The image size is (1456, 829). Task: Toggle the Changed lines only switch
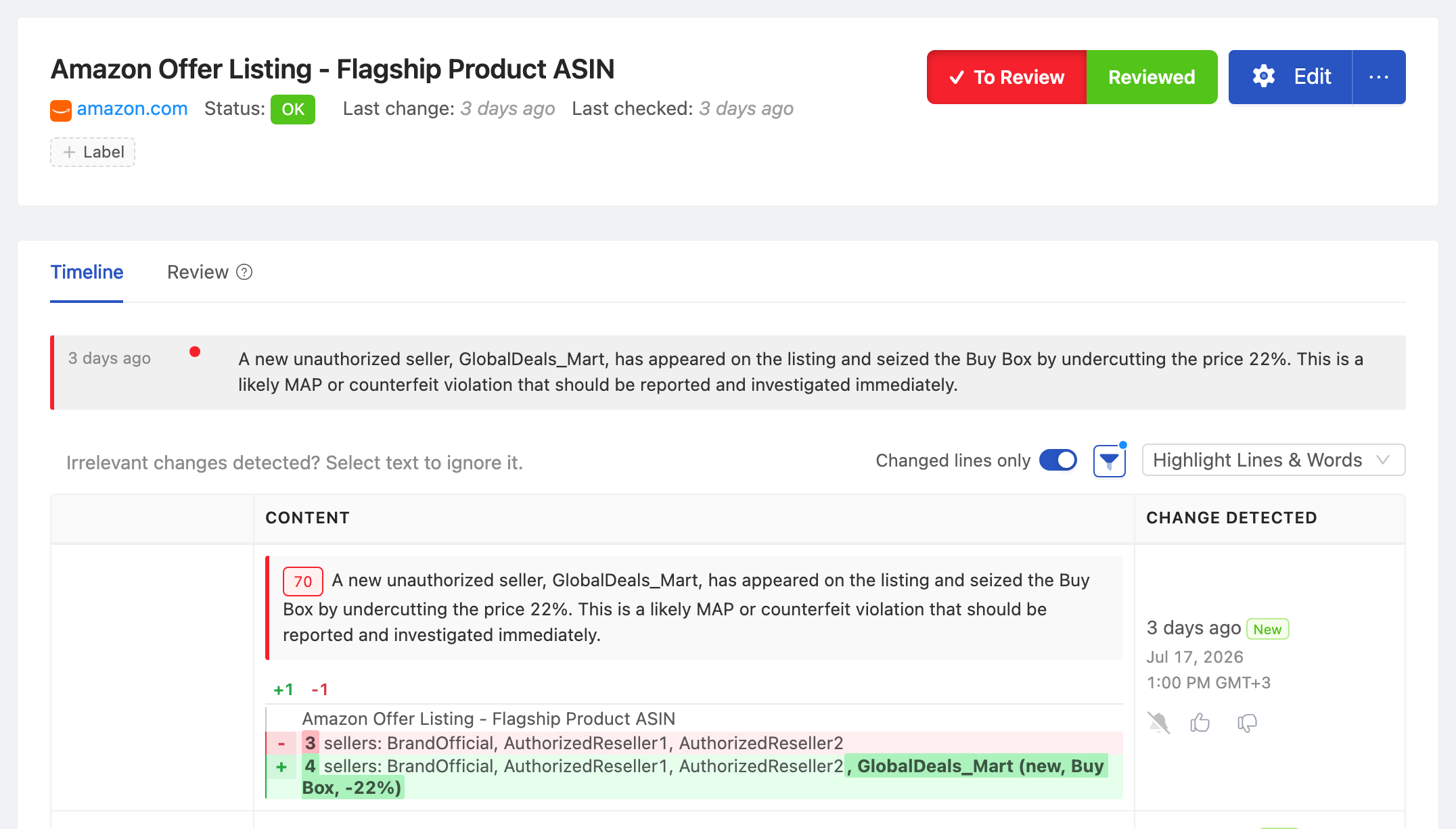1058,460
